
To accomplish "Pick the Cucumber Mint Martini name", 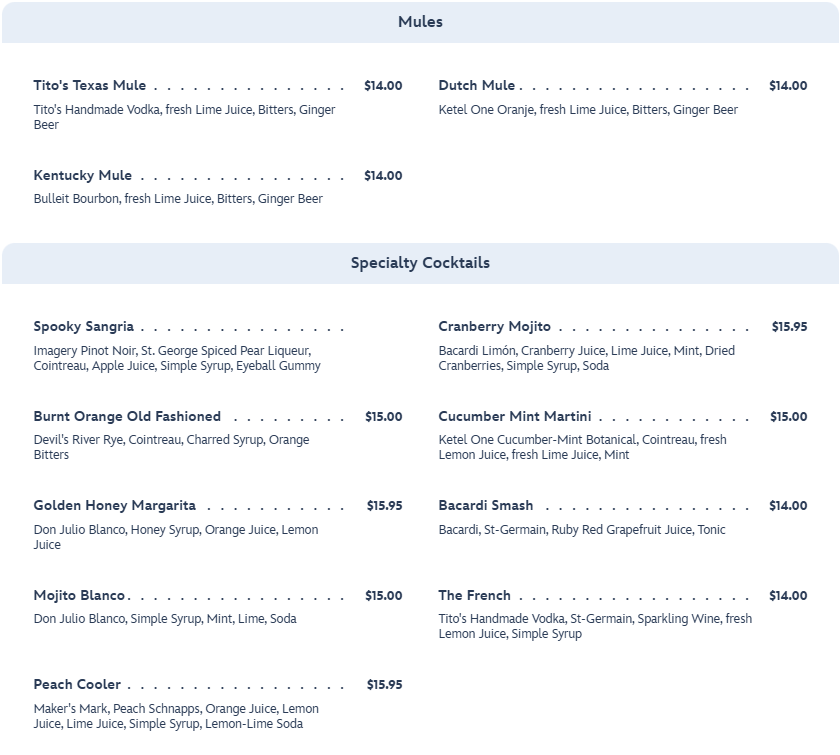I will [515, 417].
